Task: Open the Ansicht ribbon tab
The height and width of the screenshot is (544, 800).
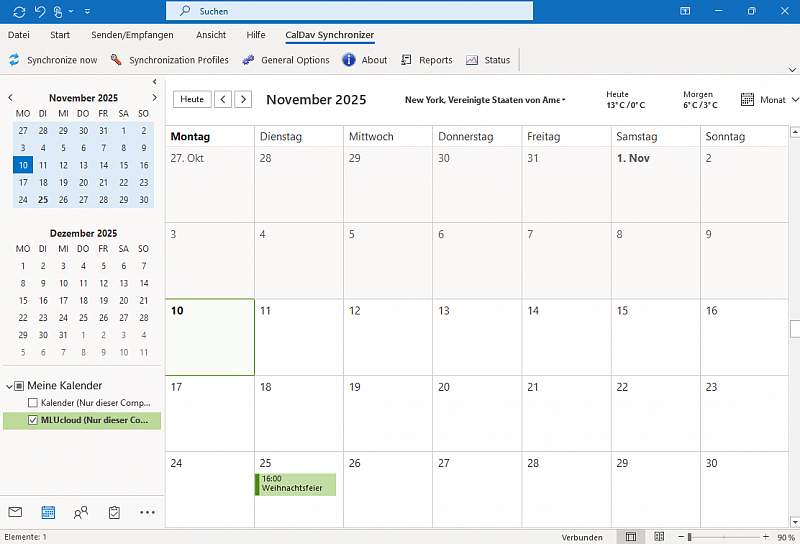Action: (x=211, y=35)
